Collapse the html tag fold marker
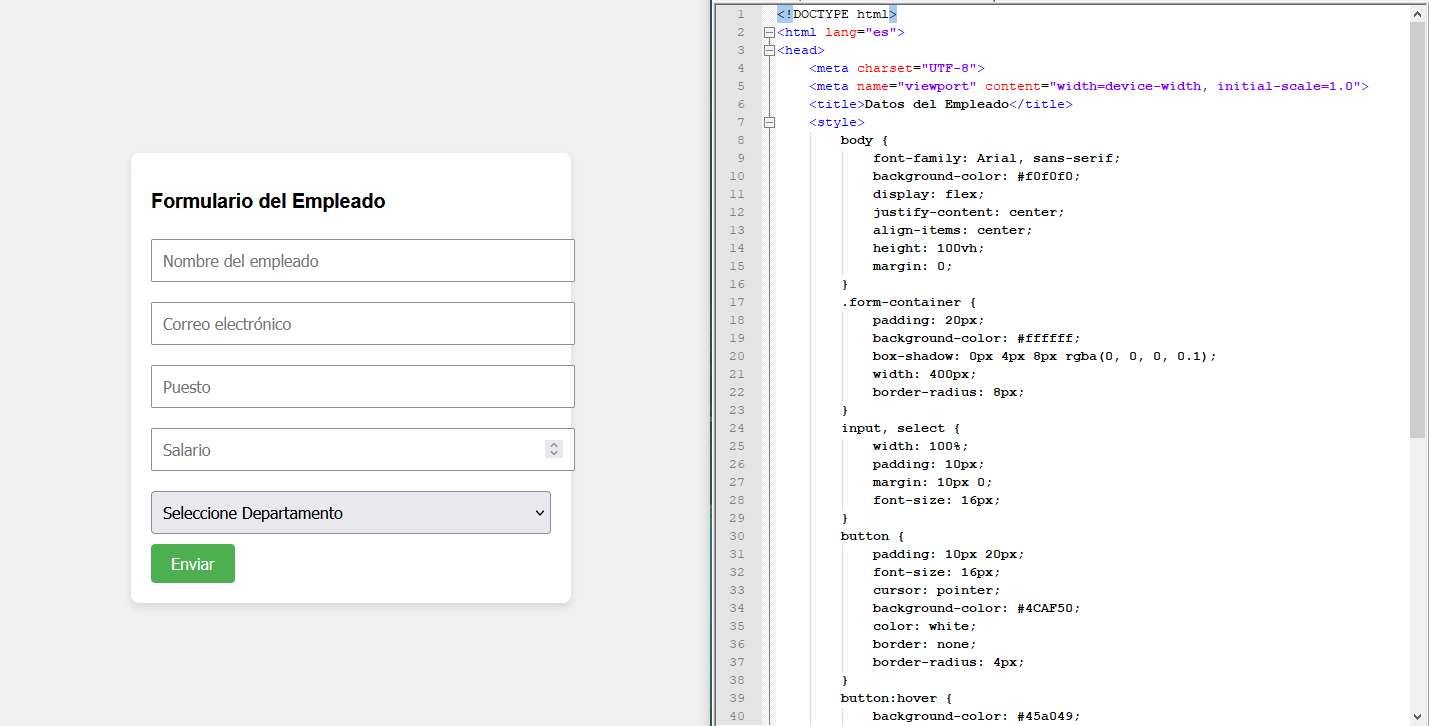1429x726 pixels. click(769, 32)
